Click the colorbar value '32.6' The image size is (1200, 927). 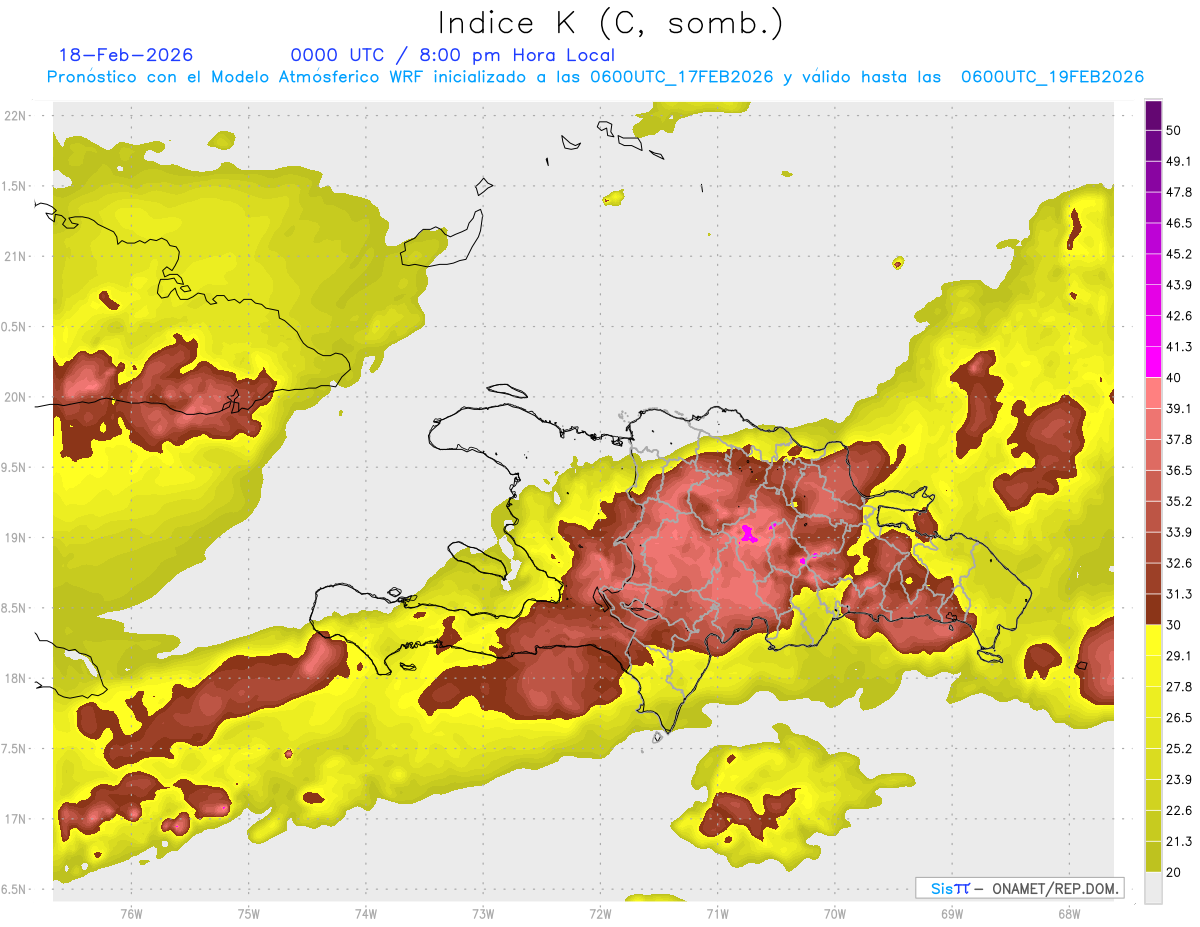(x=1178, y=563)
